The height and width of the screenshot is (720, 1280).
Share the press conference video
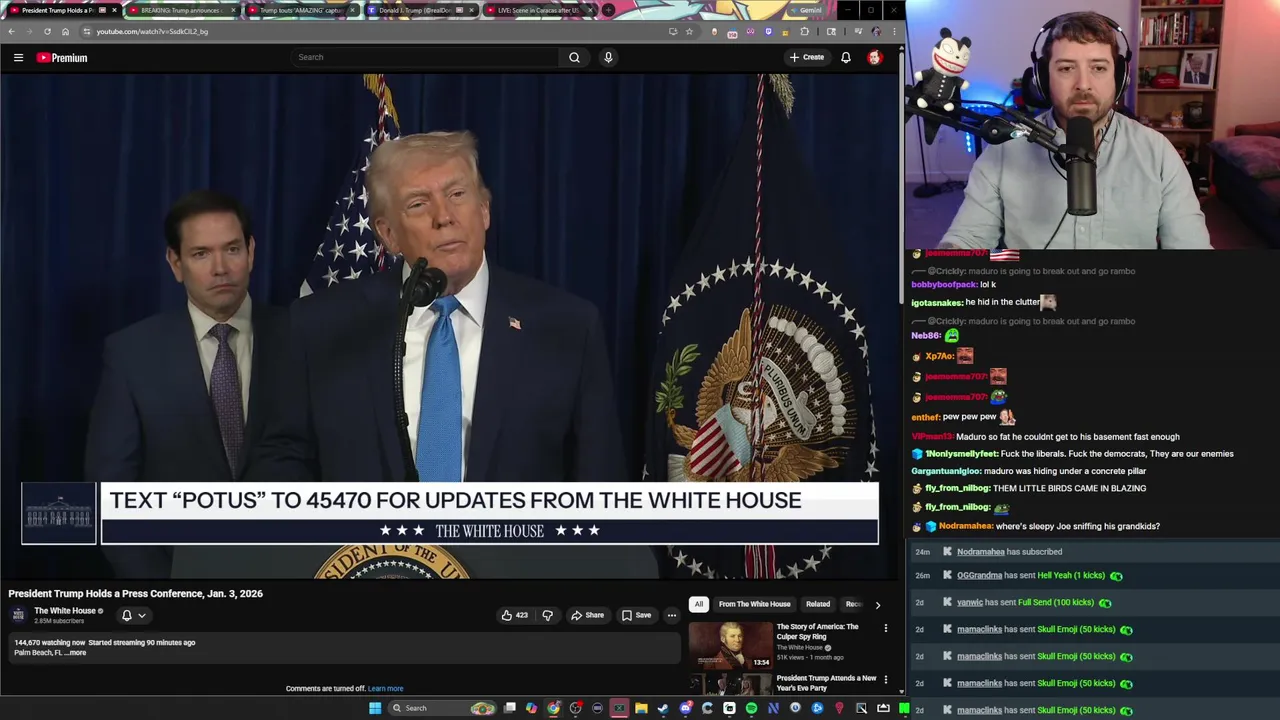(x=587, y=615)
